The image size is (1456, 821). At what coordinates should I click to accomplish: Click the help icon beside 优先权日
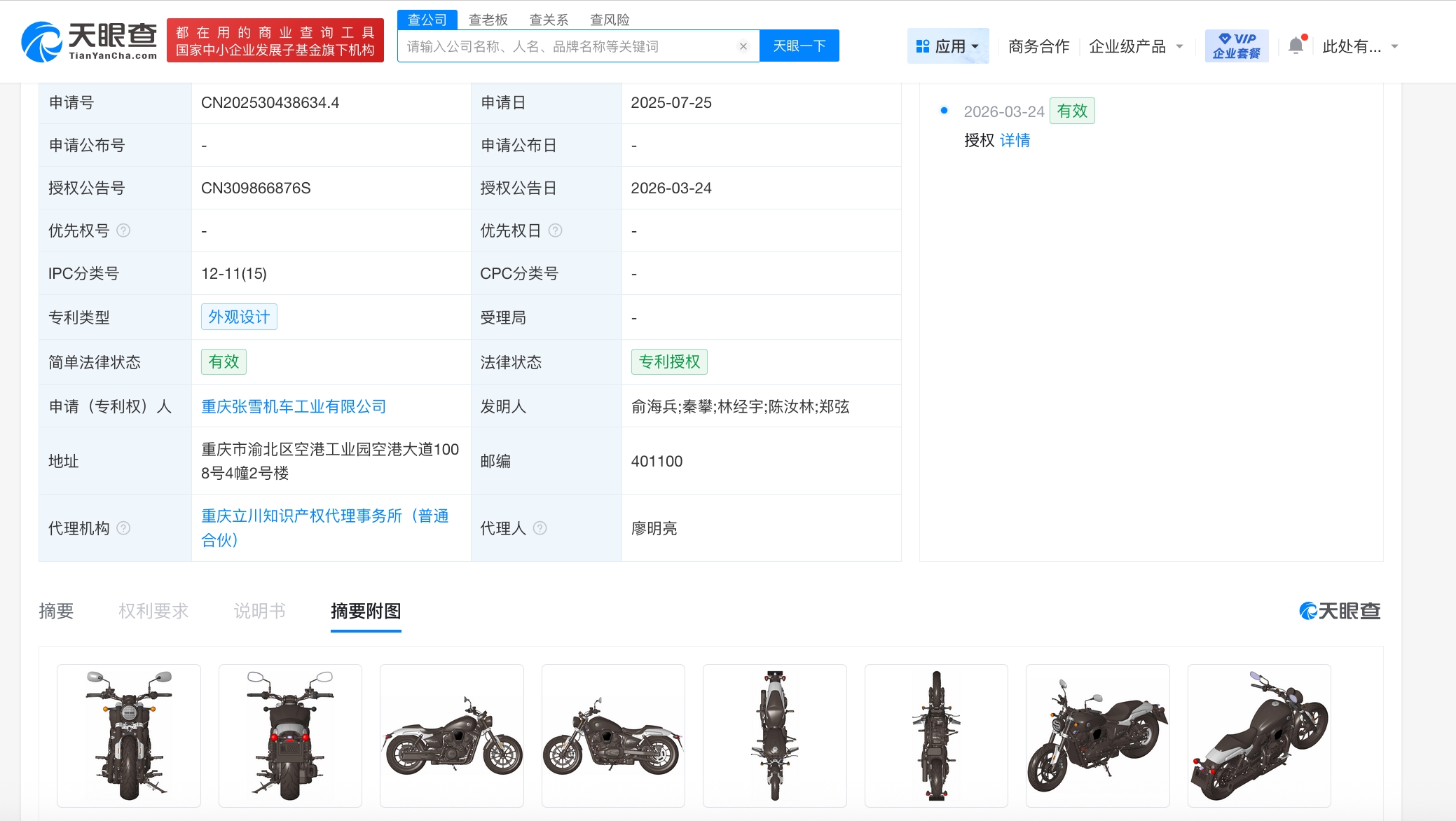(x=555, y=230)
